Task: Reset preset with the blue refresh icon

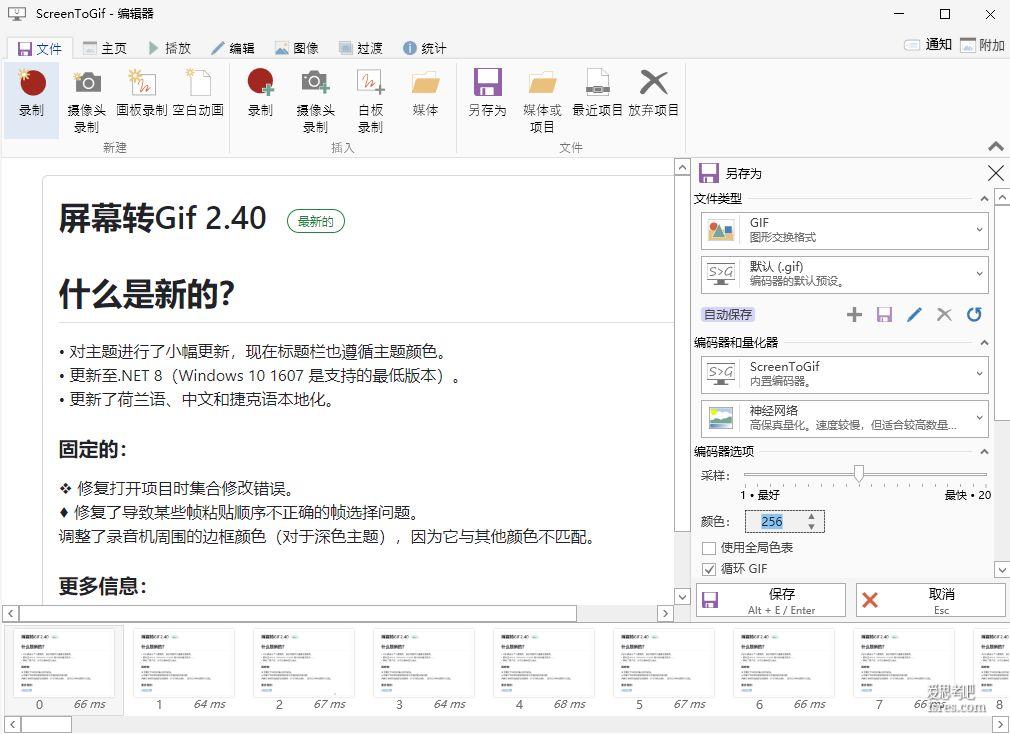Action: [x=974, y=314]
